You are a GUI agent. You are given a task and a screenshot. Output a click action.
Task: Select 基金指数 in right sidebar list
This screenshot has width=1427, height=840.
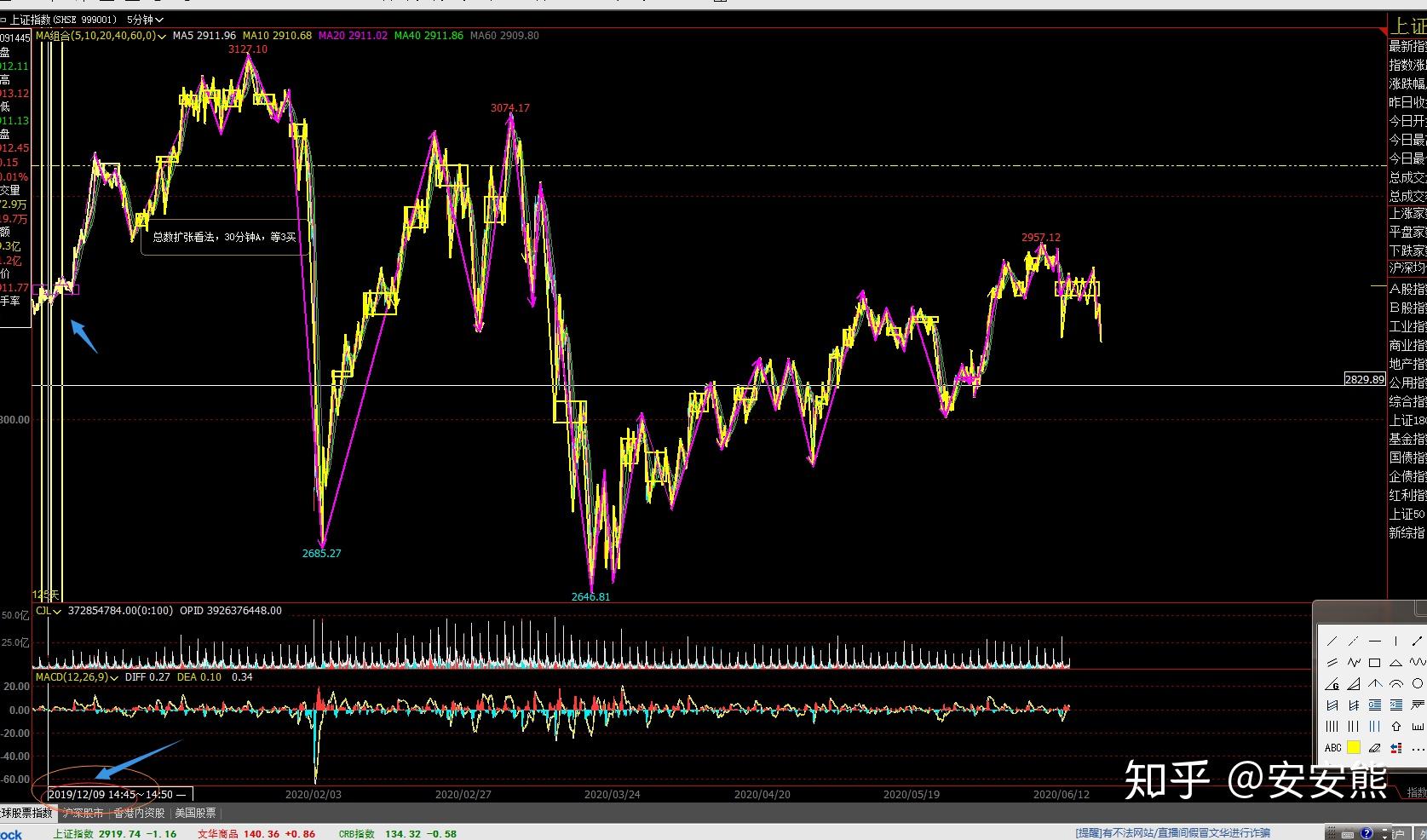[1407, 439]
